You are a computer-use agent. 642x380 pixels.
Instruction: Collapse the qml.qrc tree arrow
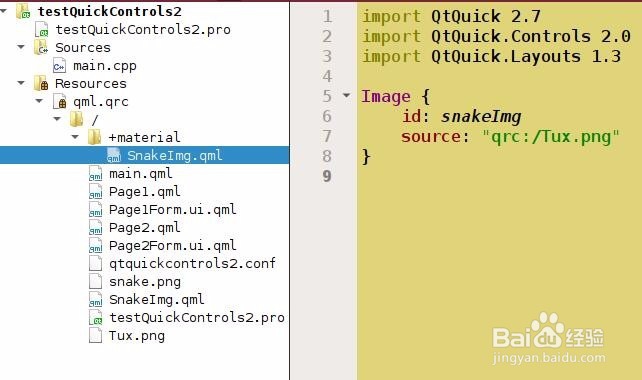point(39,101)
